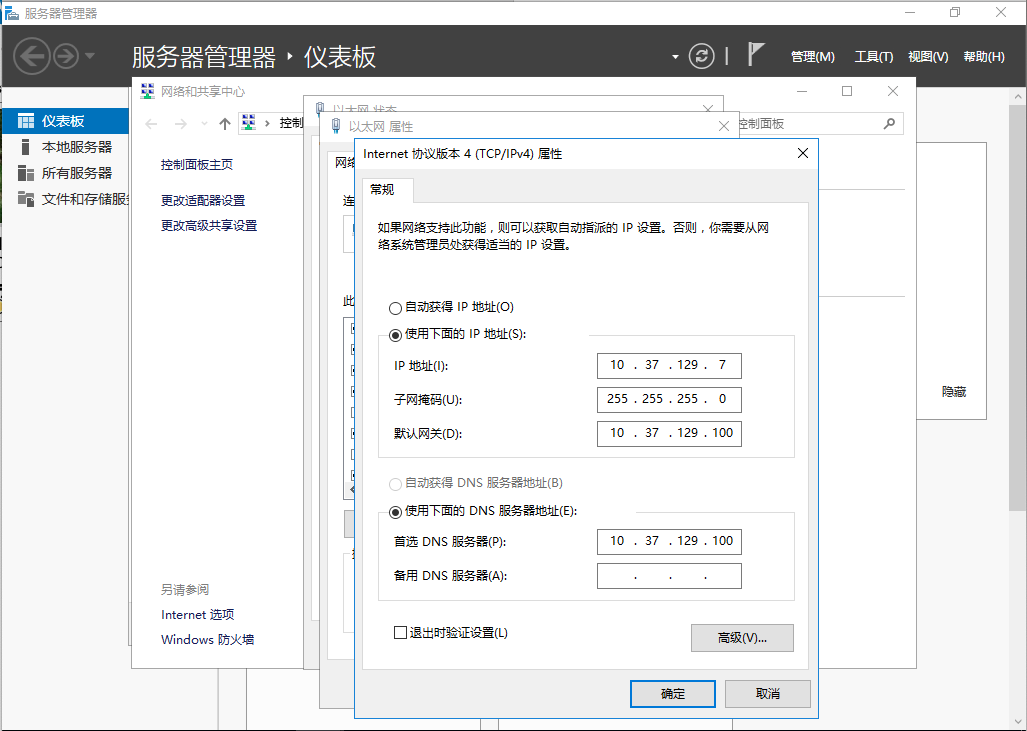This screenshot has height=731, width=1027.
Task: Click the Server Manager back arrow button
Action: tap(31, 56)
